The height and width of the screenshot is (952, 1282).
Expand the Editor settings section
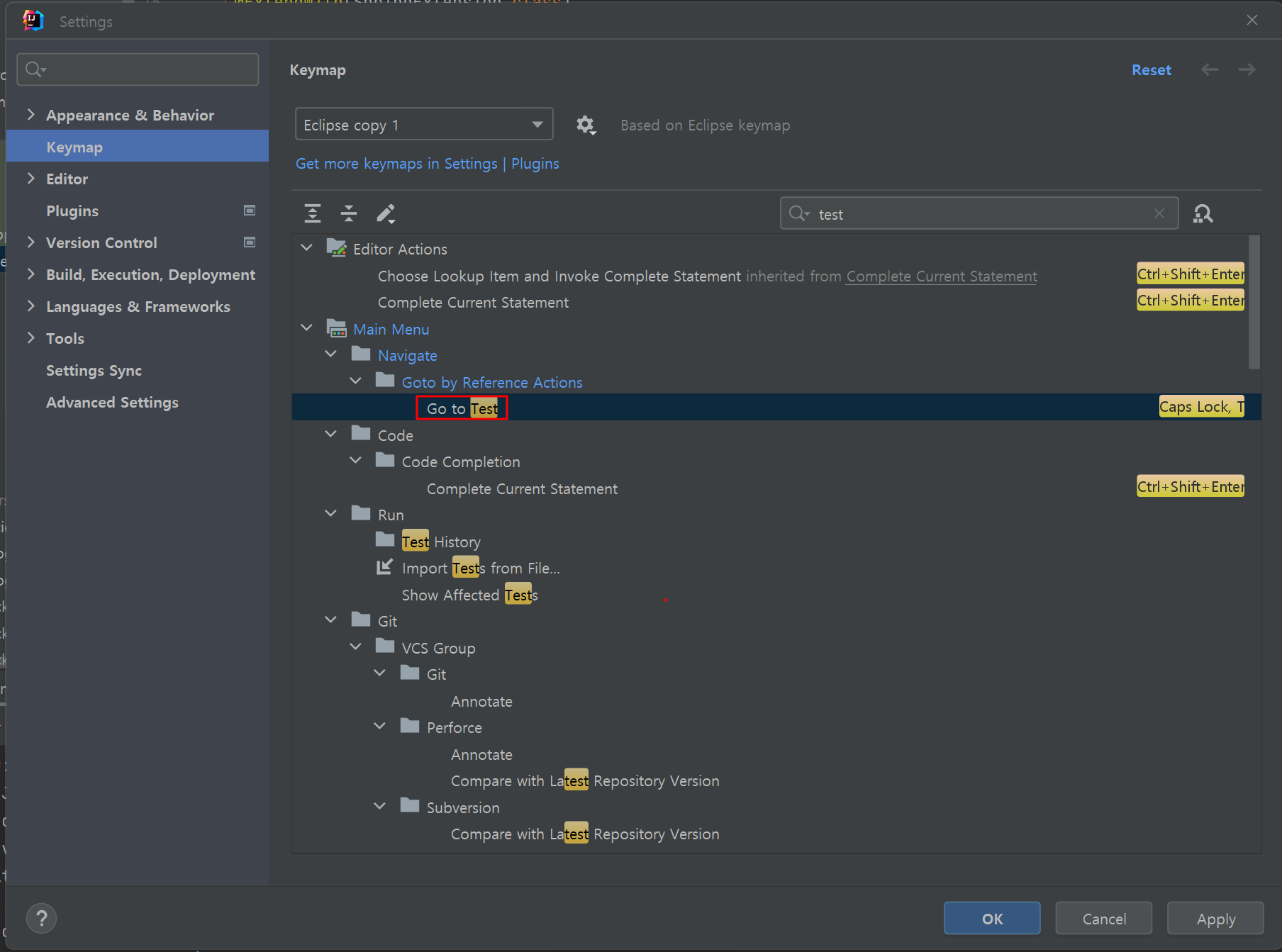point(30,178)
